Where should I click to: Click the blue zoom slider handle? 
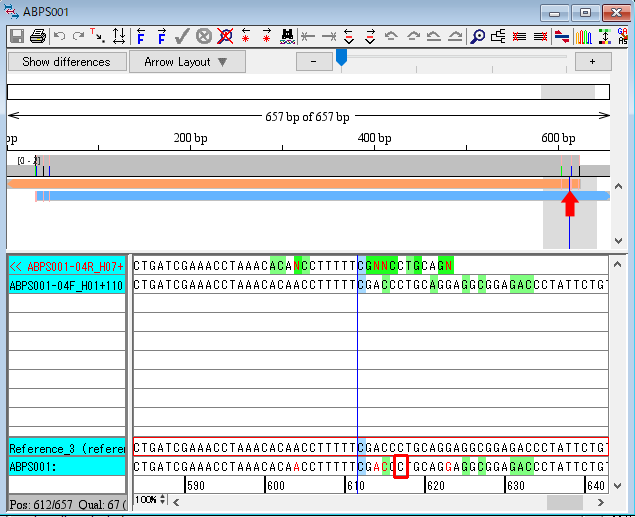click(341, 59)
